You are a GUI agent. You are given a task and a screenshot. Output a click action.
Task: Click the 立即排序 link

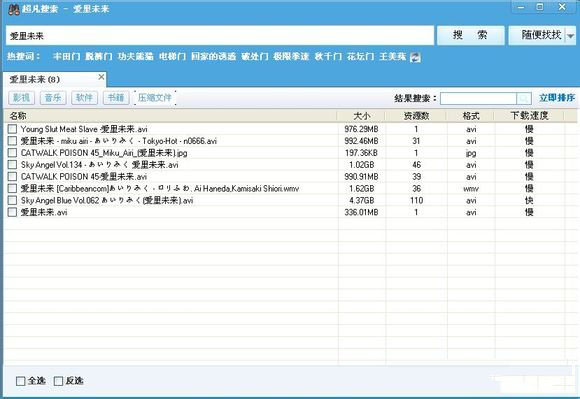coord(557,98)
